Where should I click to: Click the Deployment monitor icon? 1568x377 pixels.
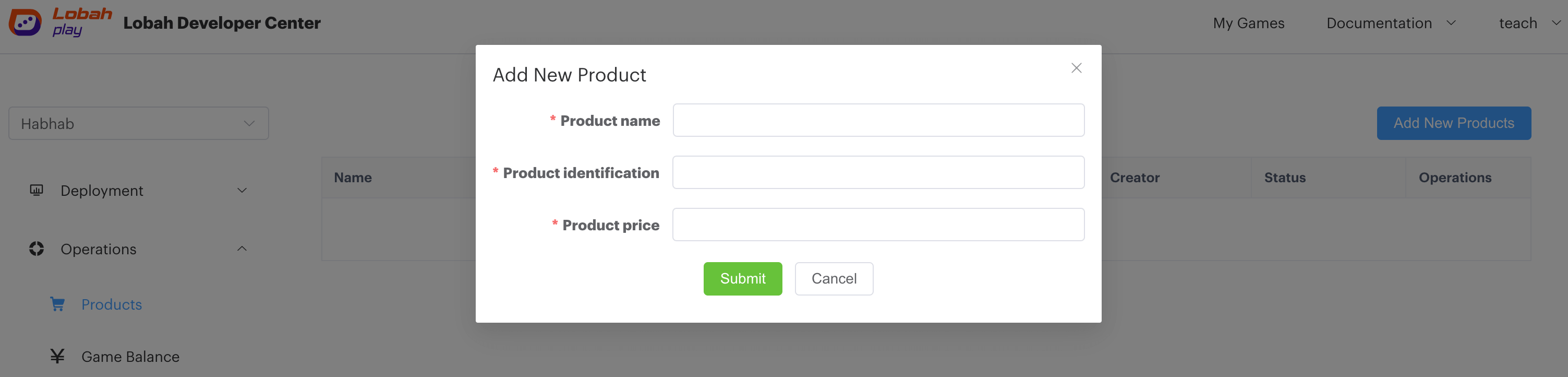click(37, 190)
